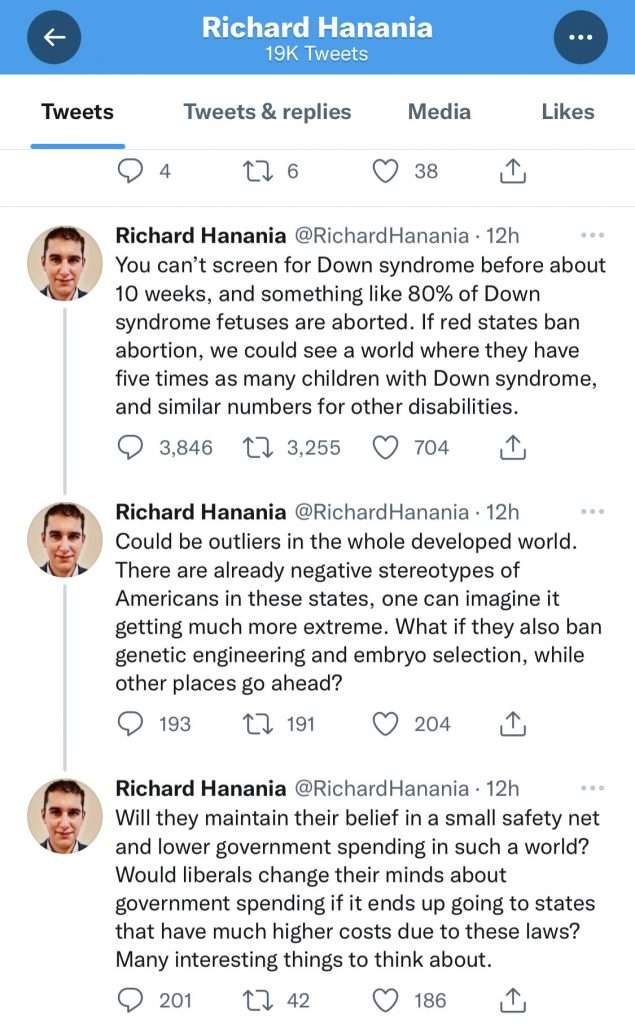Retweet the tweet with 191 retweets
Image resolution: width=635 pixels, height=1024 pixels.
(x=257, y=724)
